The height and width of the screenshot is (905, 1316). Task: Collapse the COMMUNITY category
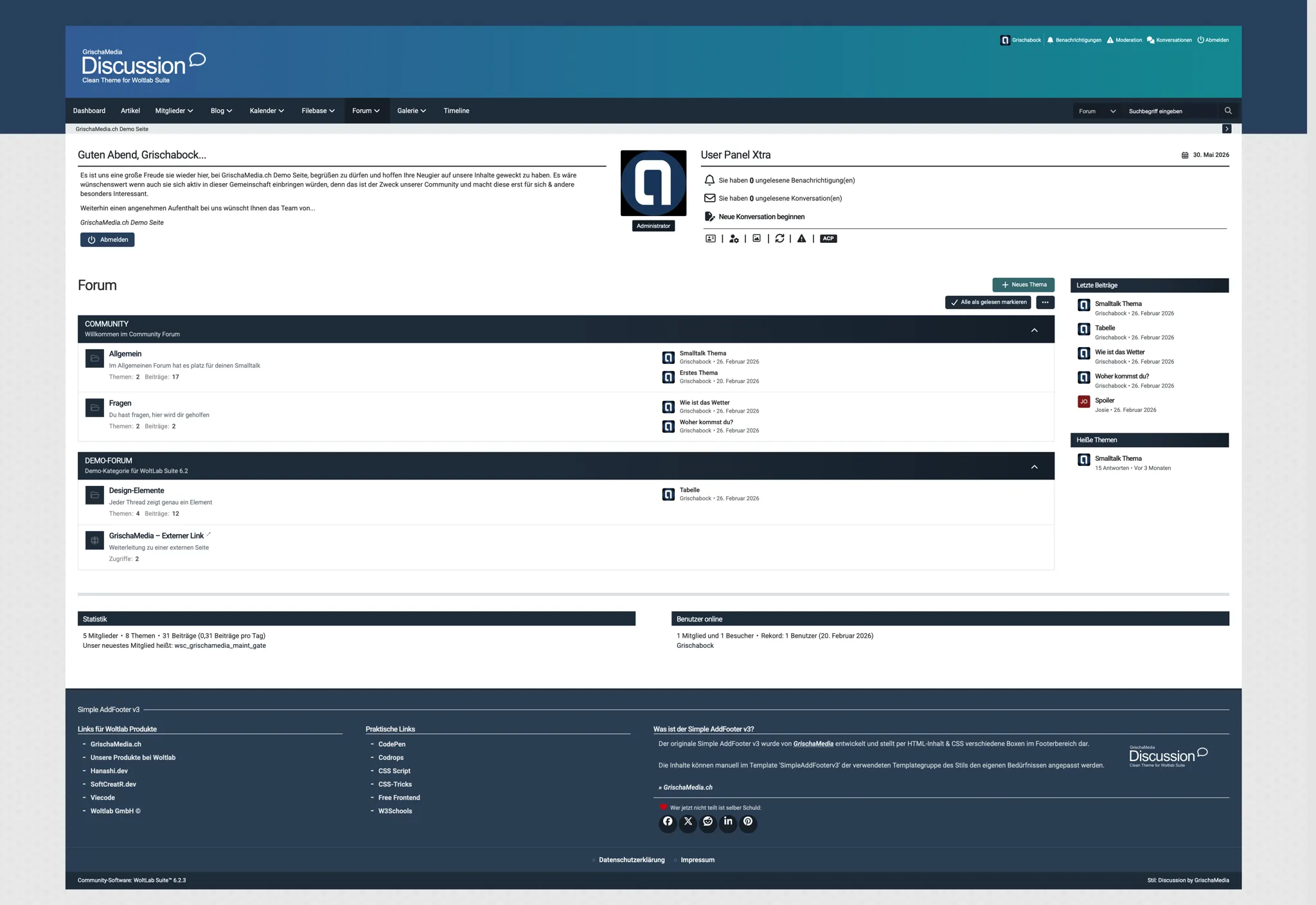[1034, 330]
